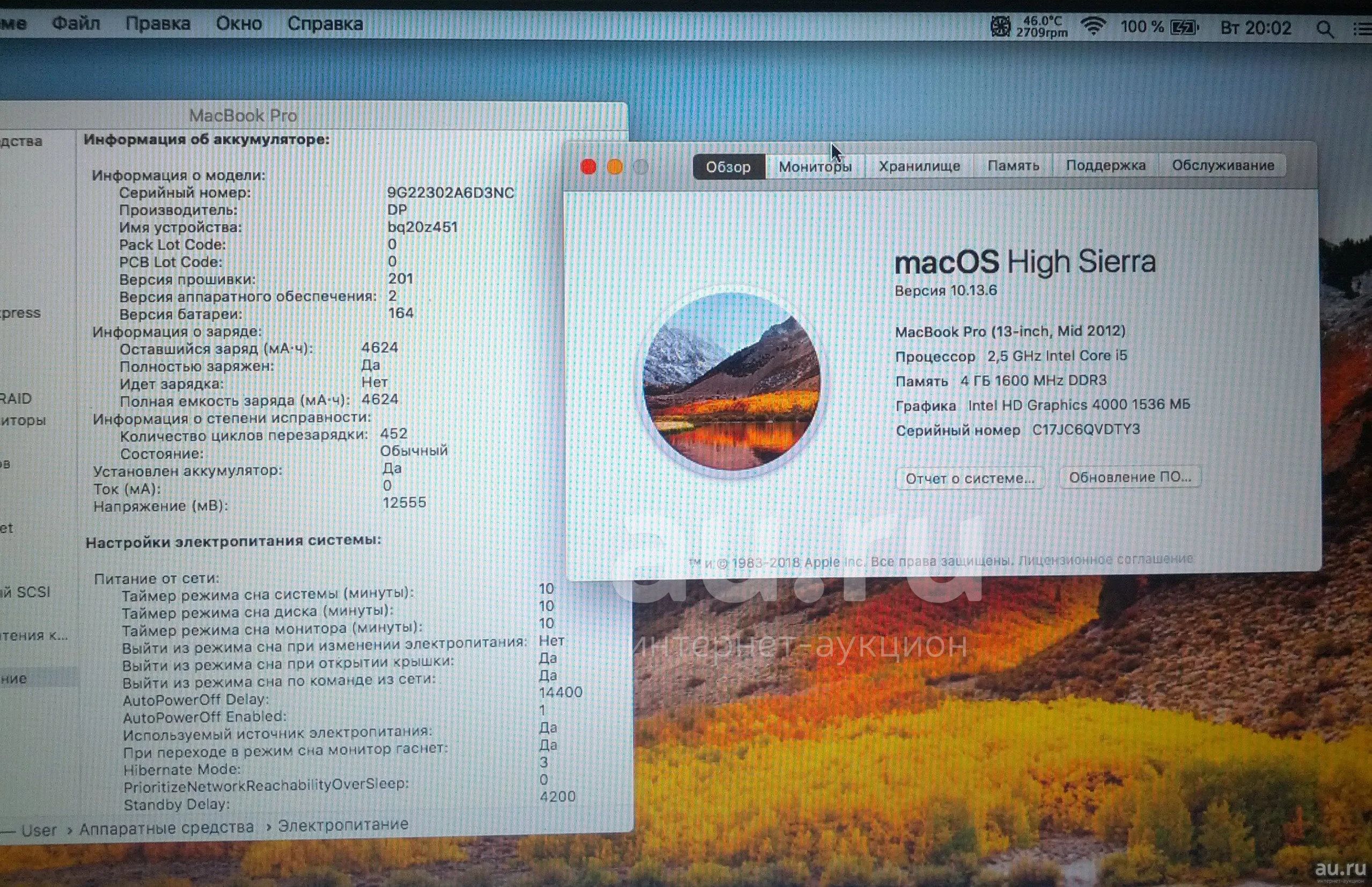Open the Лицензионное соглашение link
The width and height of the screenshot is (1372, 887).
tap(1106, 559)
